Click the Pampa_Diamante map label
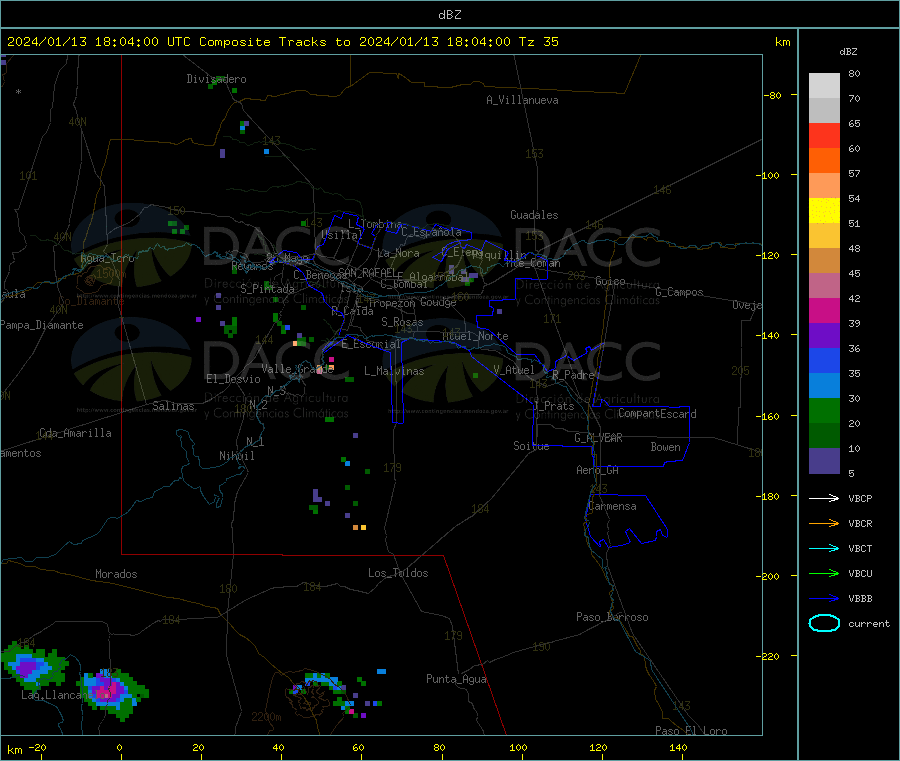Screen dimensions: 900x761 41,325
